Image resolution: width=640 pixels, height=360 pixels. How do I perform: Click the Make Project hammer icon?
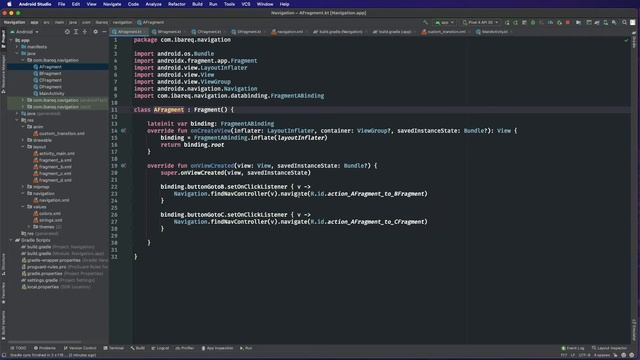pyautogui.click(x=425, y=22)
